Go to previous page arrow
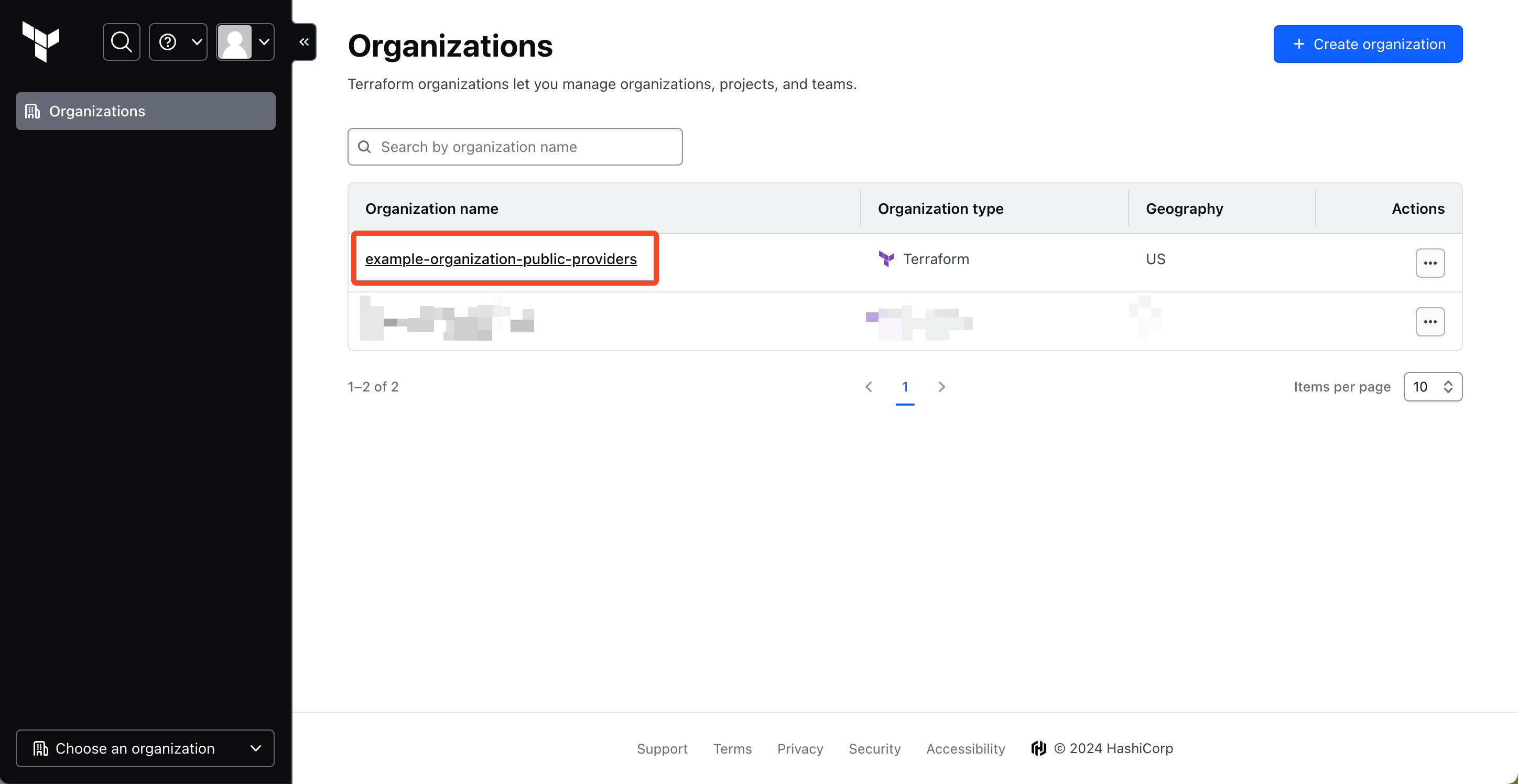Screen dimensions: 1518x784 click(x=869, y=387)
